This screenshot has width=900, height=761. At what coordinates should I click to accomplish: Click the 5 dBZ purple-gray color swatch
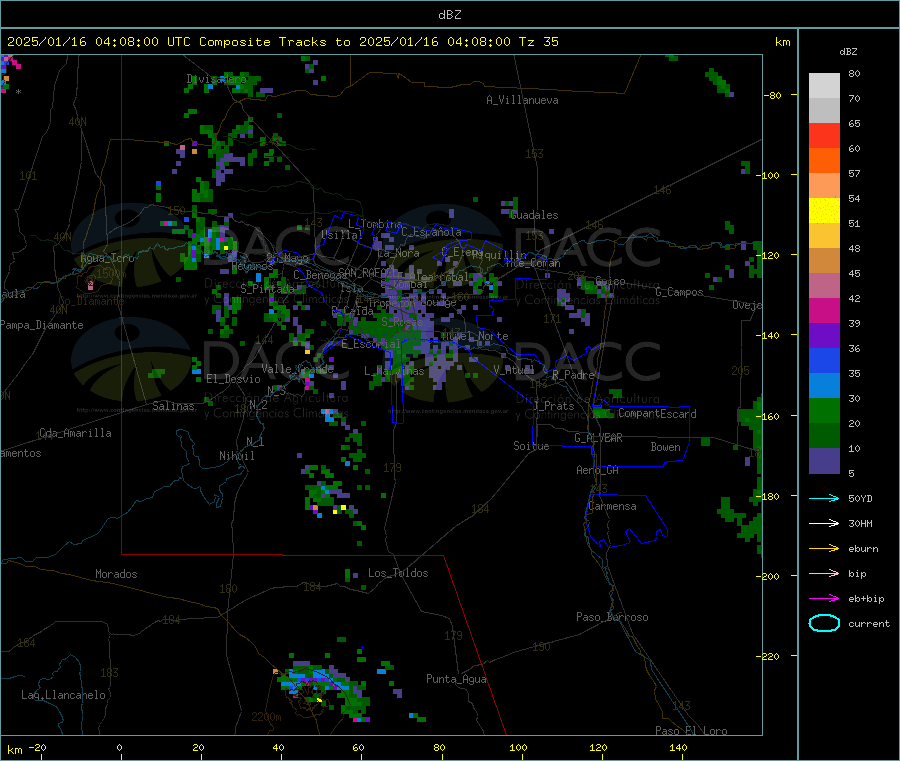point(824,460)
